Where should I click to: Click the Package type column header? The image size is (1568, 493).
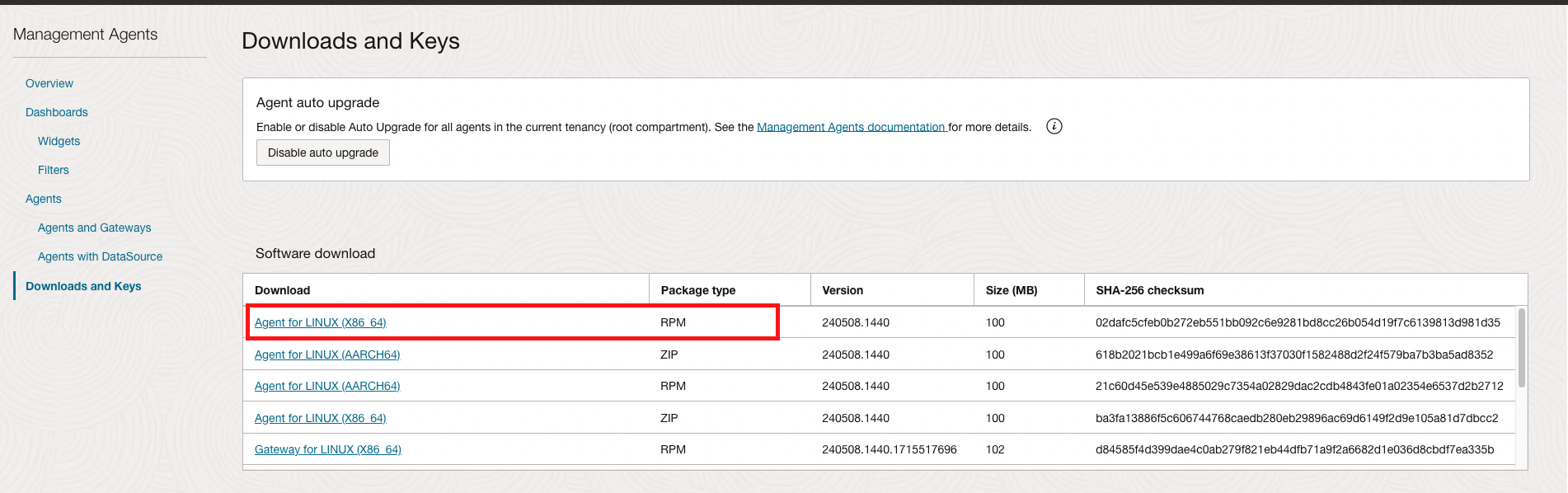(697, 290)
